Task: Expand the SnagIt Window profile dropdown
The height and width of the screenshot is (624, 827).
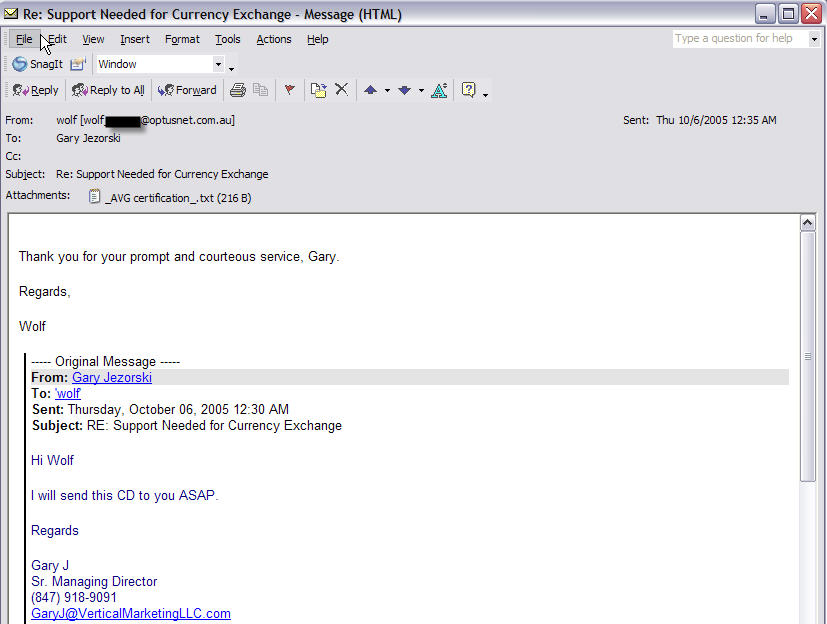Action: [x=218, y=64]
